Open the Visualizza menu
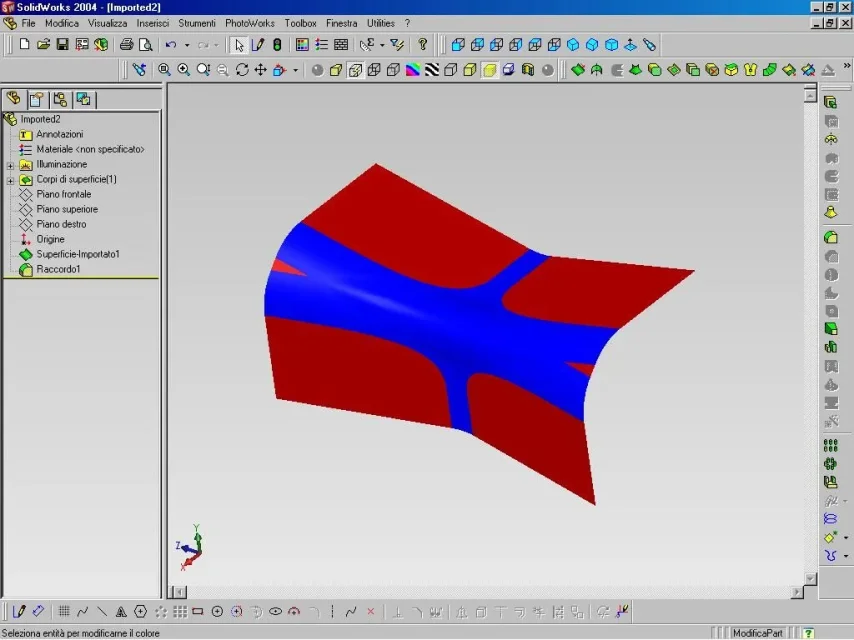The height and width of the screenshot is (640, 854). (x=107, y=23)
